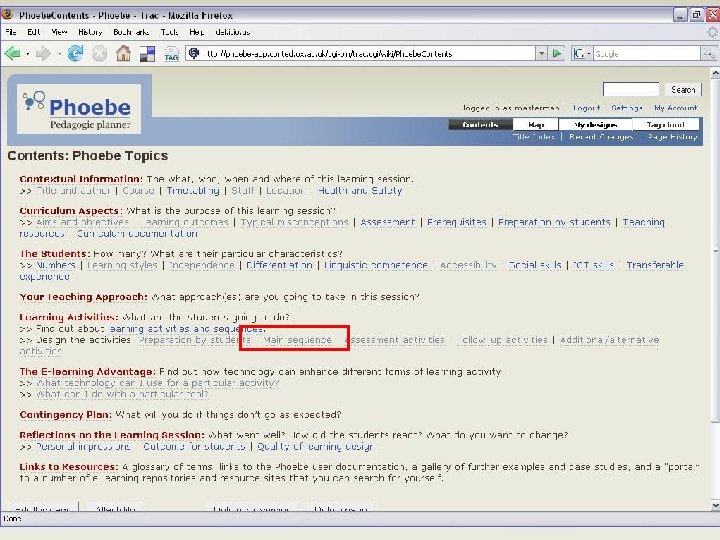
Task: Open the Title Index link
Action: [534, 136]
